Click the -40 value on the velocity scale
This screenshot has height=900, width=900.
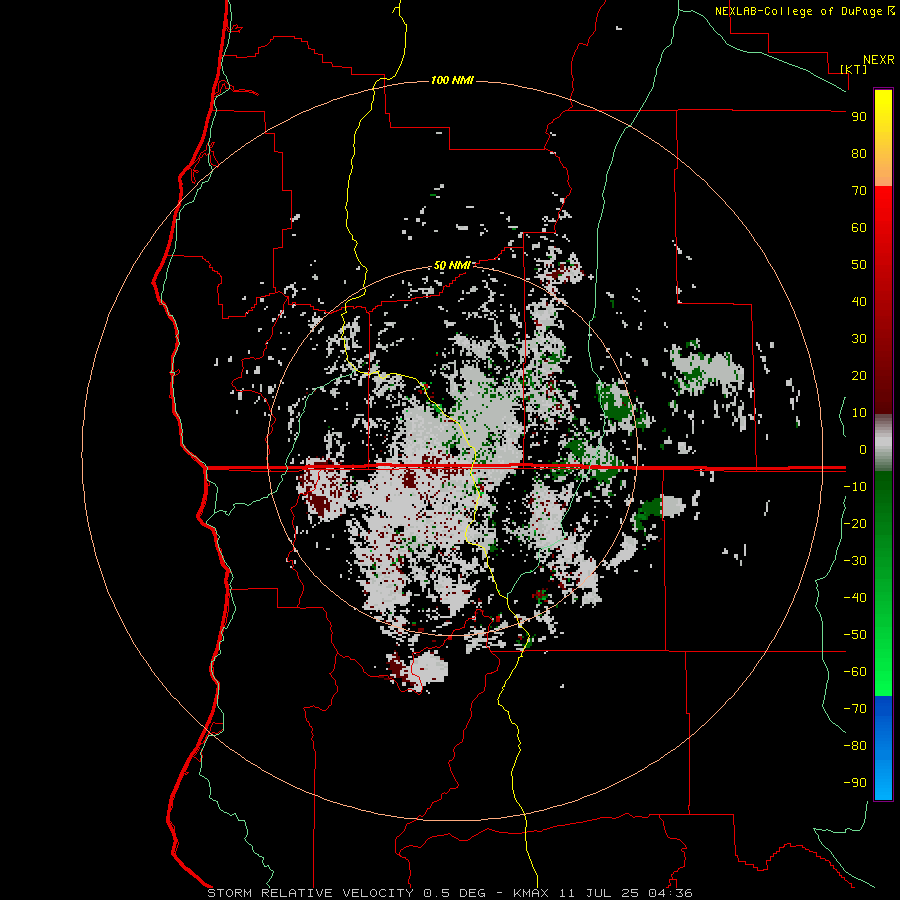coord(855,598)
